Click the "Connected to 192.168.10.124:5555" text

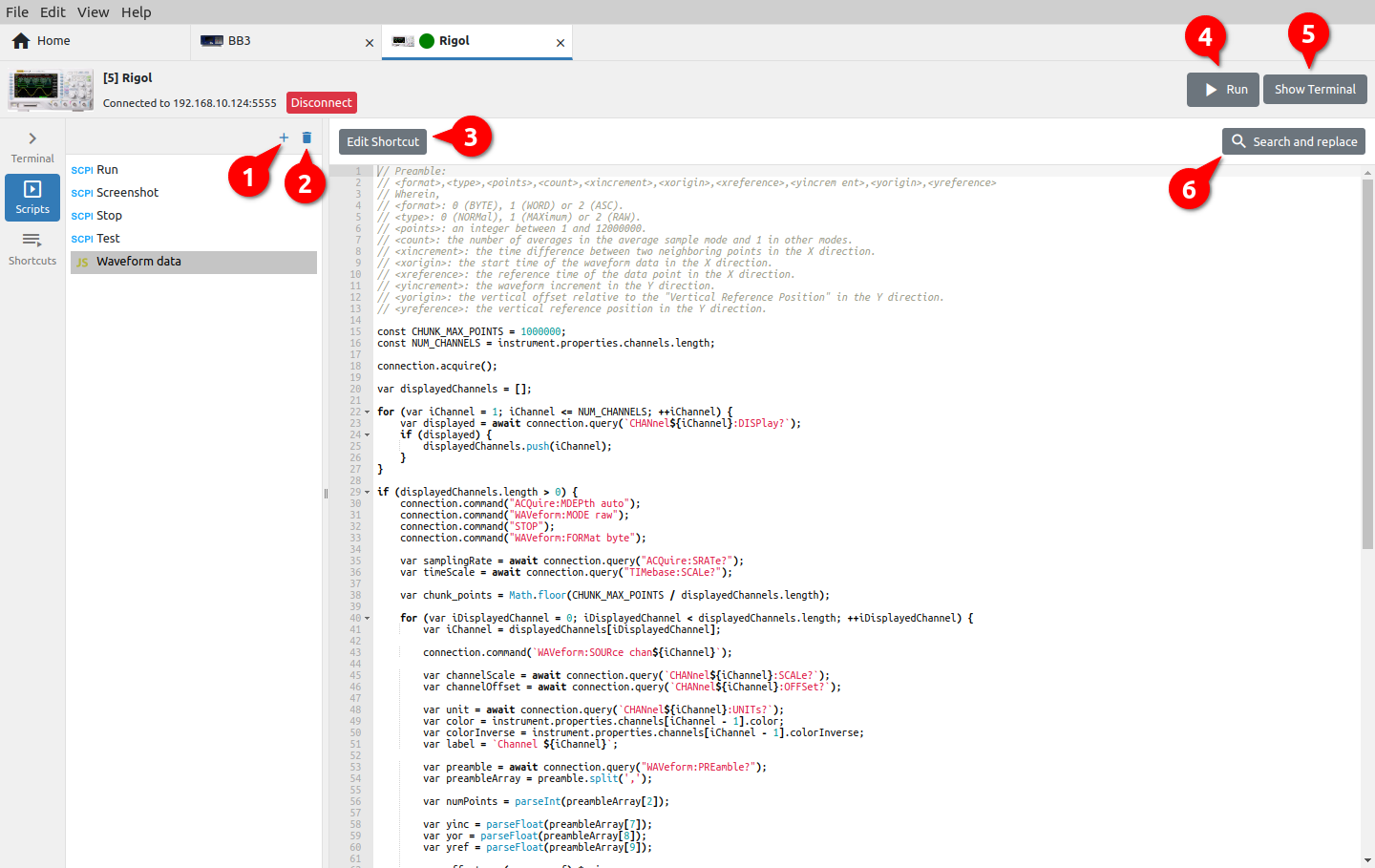189,103
